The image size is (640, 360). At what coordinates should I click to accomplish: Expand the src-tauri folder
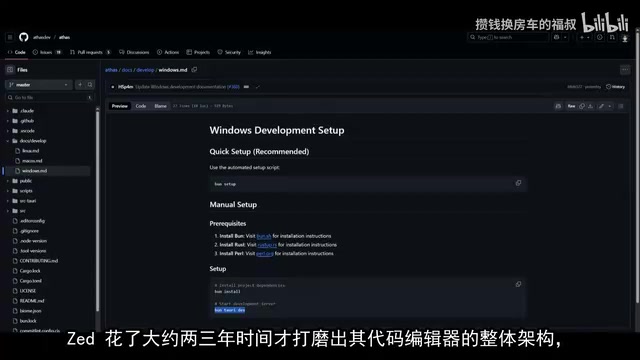[x=7, y=201]
